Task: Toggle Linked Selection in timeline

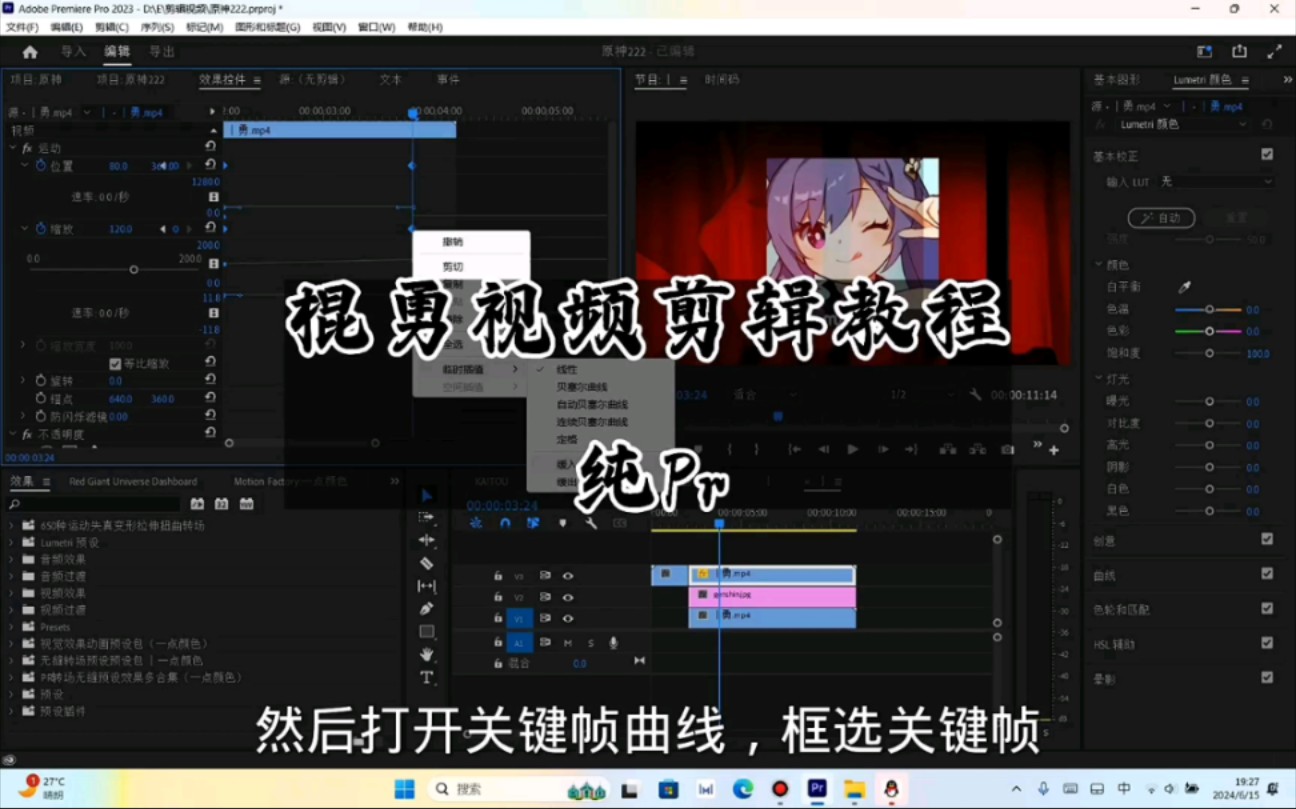Action: [x=533, y=523]
